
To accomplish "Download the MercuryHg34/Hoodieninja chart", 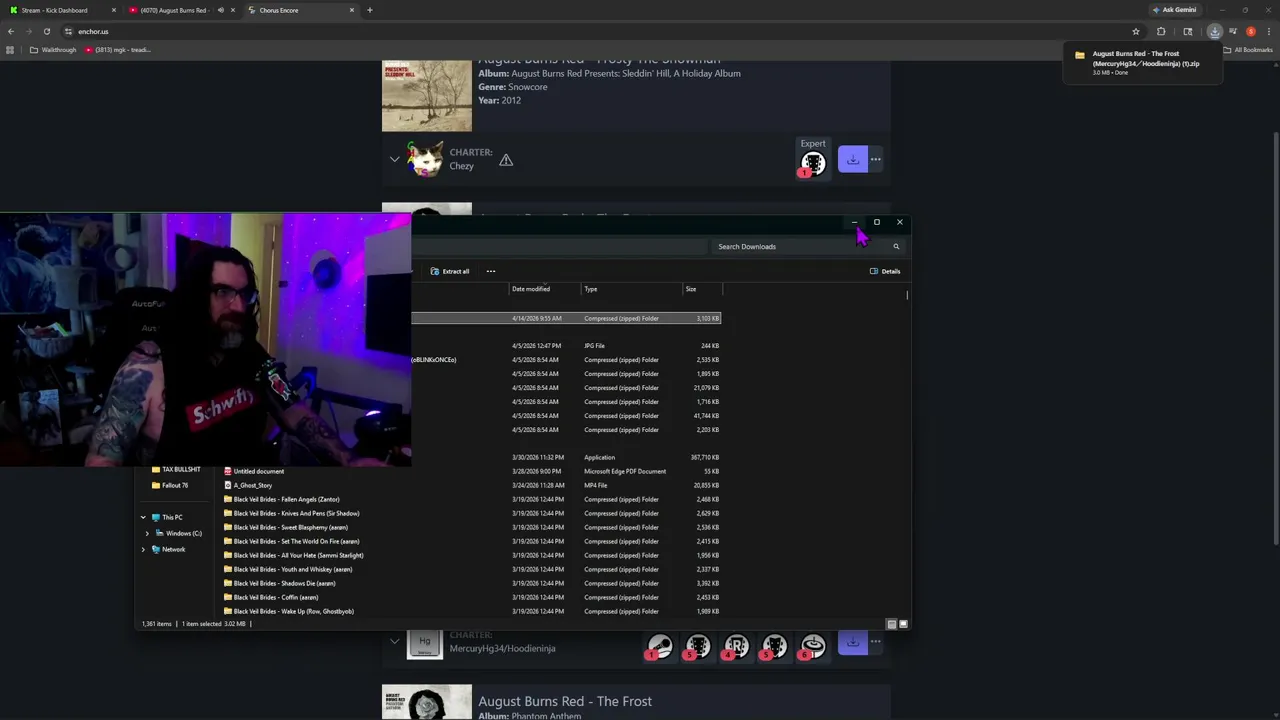I will [853, 642].
